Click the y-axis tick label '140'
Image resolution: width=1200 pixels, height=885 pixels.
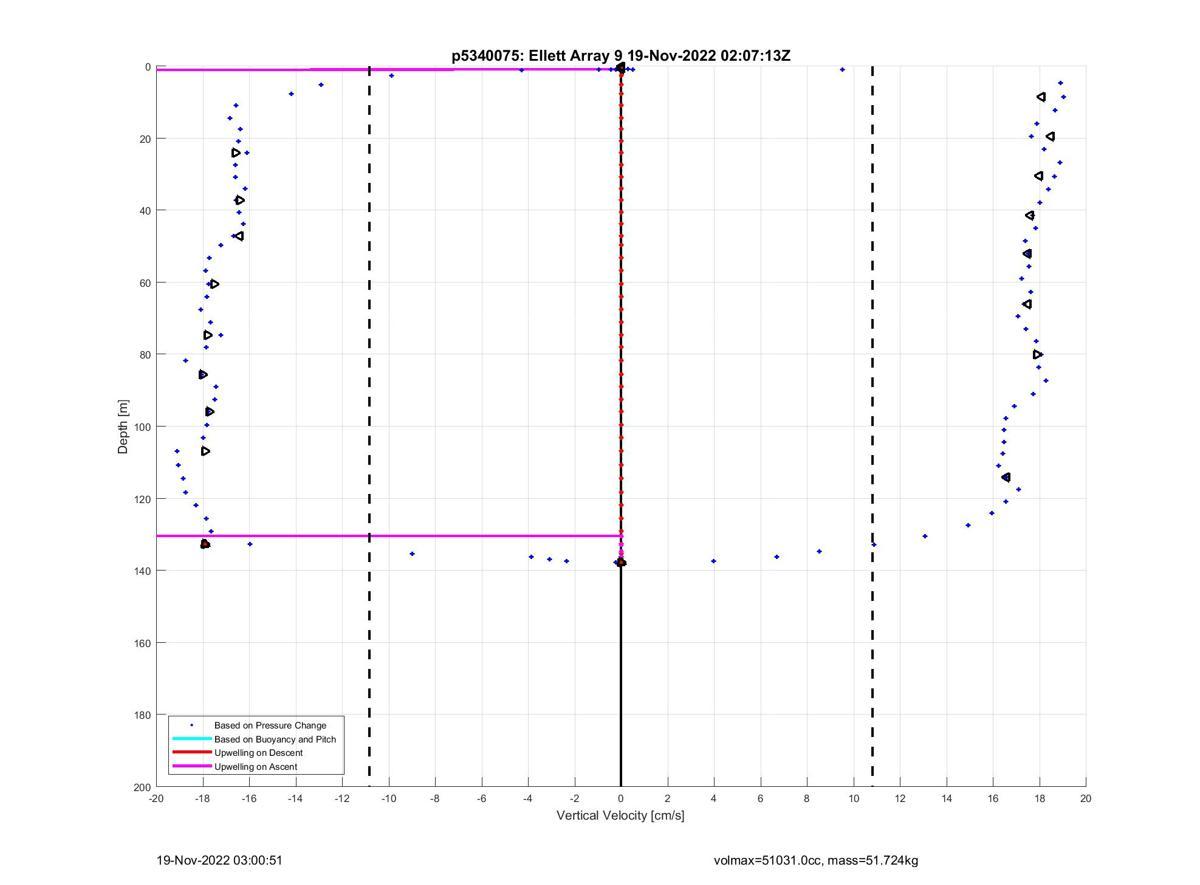coord(141,571)
